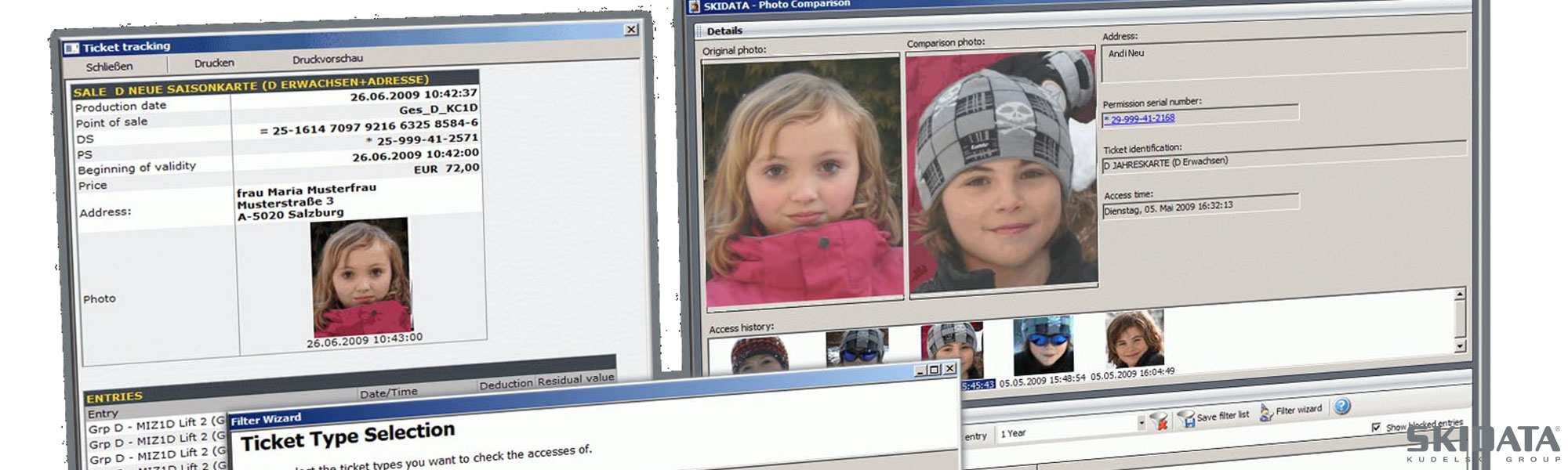Click the access history scrollbar down arrow
1568x470 pixels.
coord(1460,345)
